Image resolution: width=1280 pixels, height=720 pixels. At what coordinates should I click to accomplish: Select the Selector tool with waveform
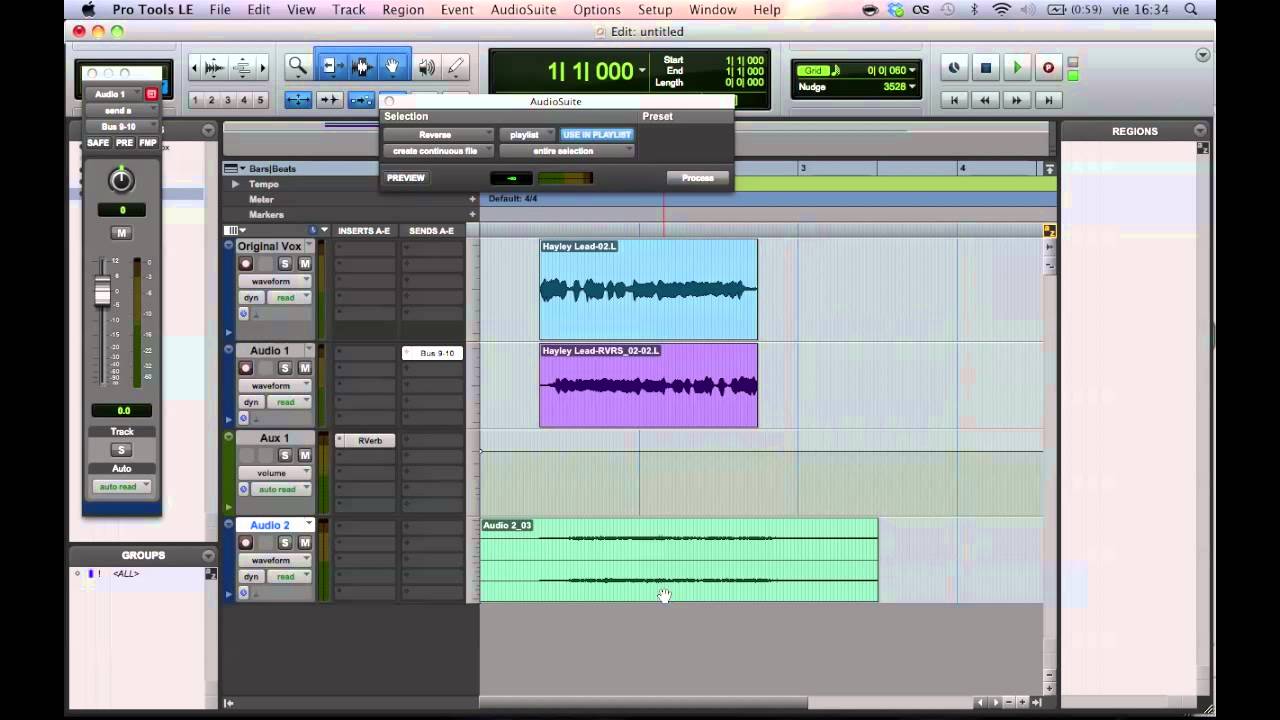pyautogui.click(x=362, y=67)
